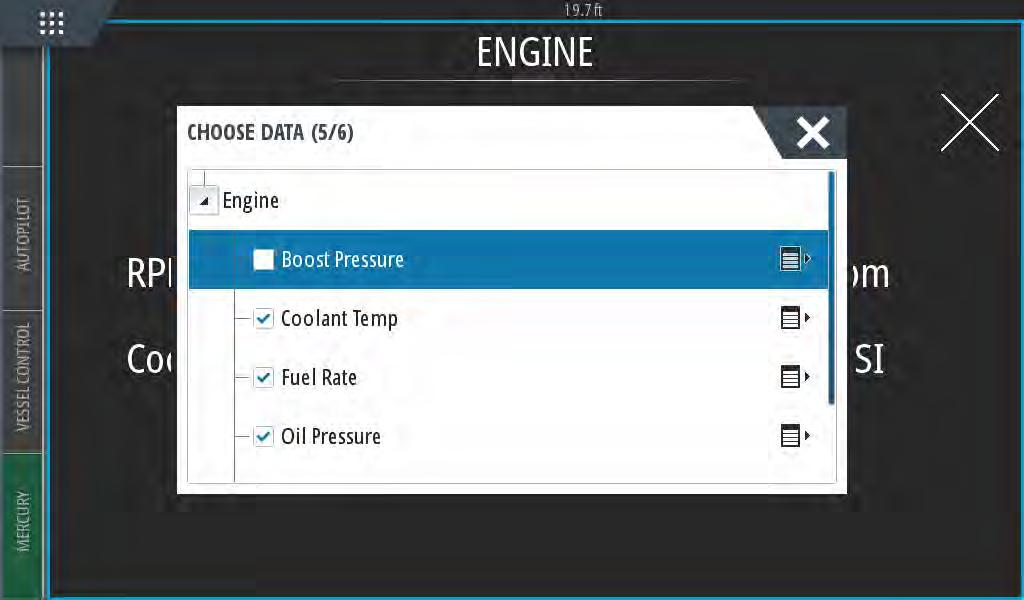Uncheck the Coolant Temp checkbox
The height and width of the screenshot is (600, 1024).
264,319
